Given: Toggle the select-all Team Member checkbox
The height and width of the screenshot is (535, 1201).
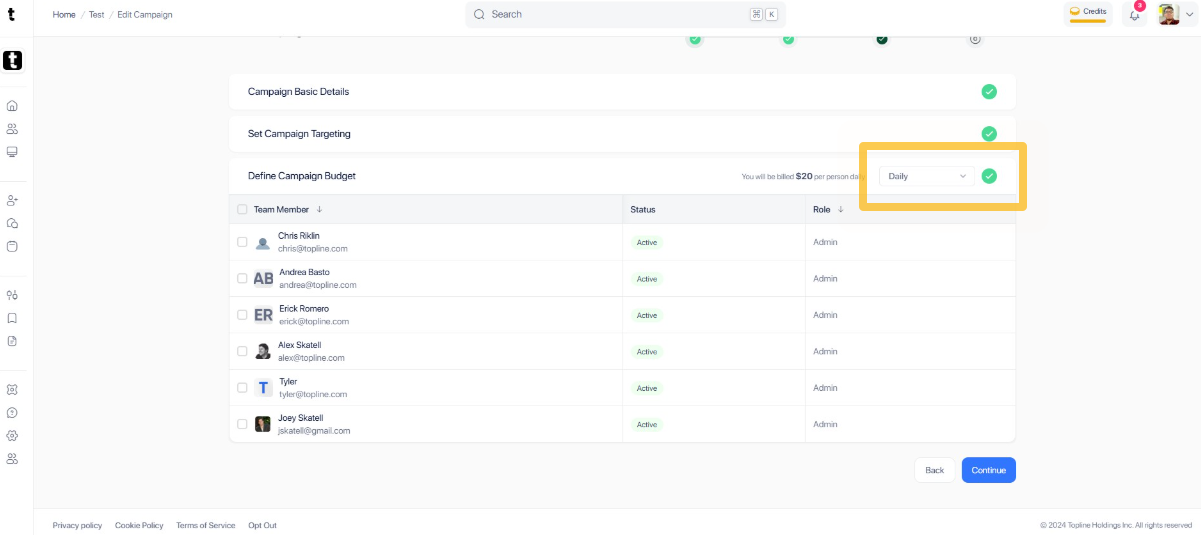Looking at the screenshot, I should [242, 209].
